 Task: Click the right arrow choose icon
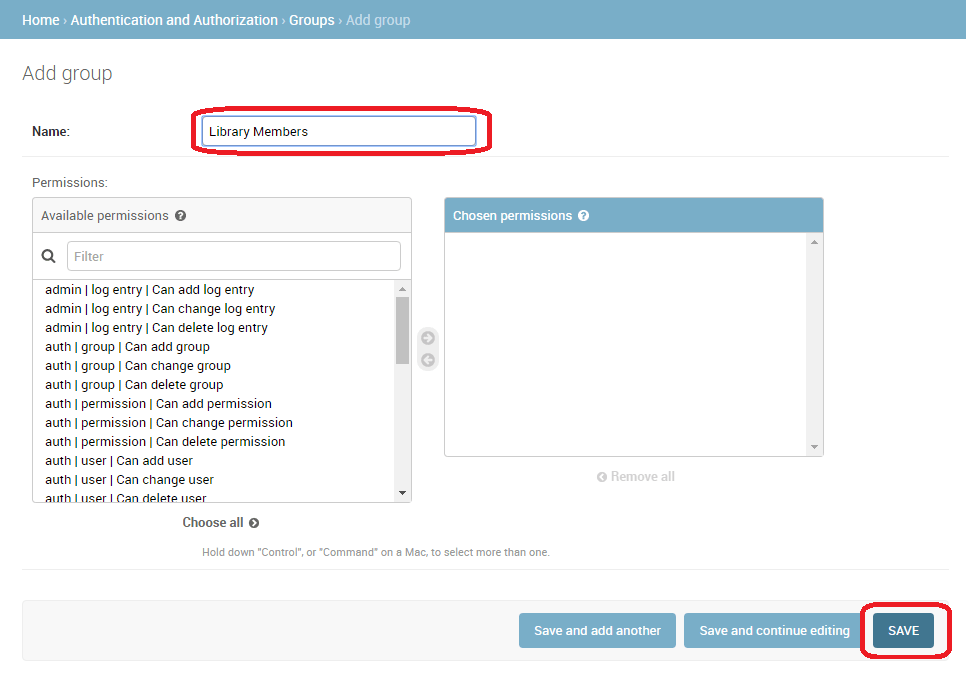(428, 338)
